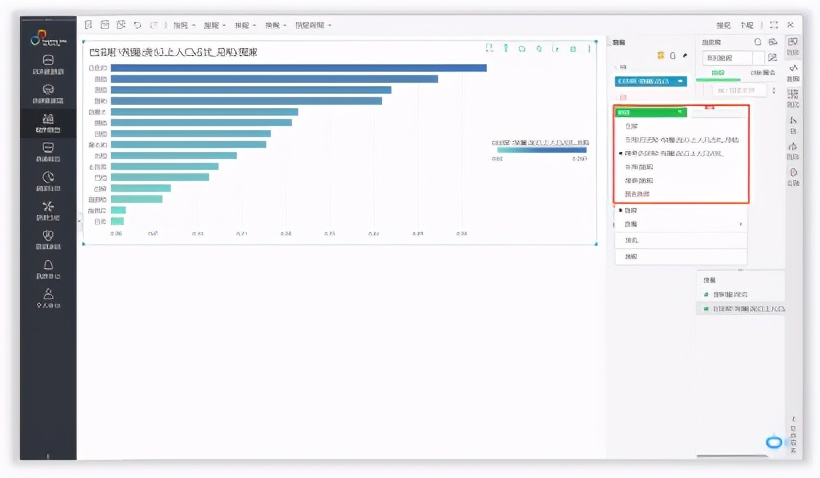Expand the submenu arrow in the lower context menu
This screenshot has height=478, width=820.
(x=741, y=224)
